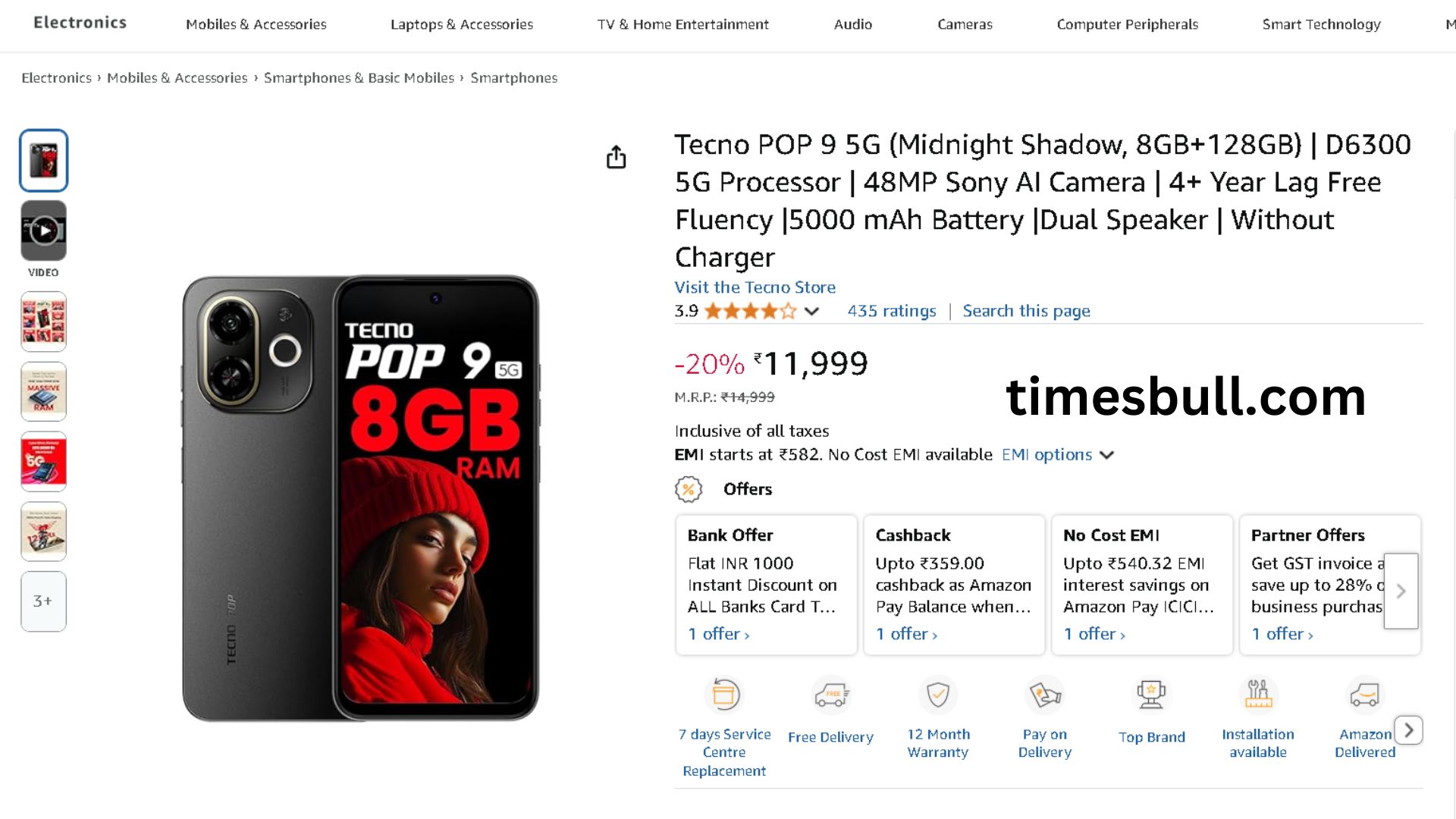1456x819 pixels.
Task: Click the Free Delivery truck icon
Action: point(831,695)
